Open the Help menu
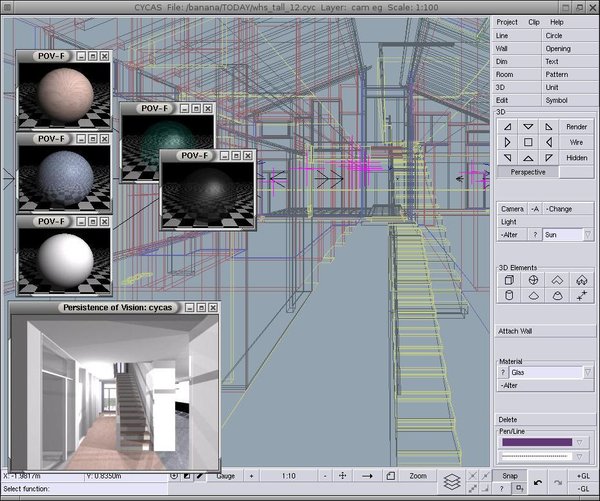 pyautogui.click(x=557, y=21)
